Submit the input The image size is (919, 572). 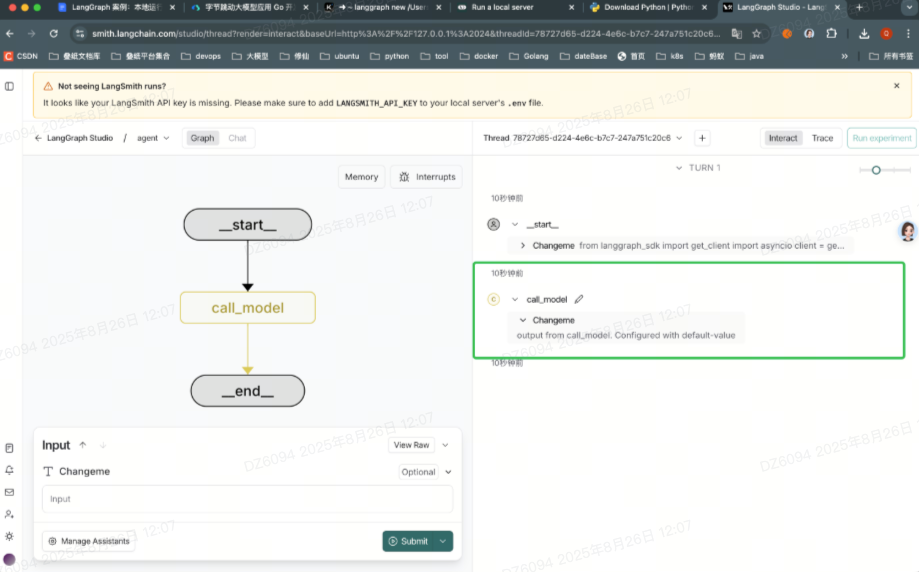coord(409,542)
